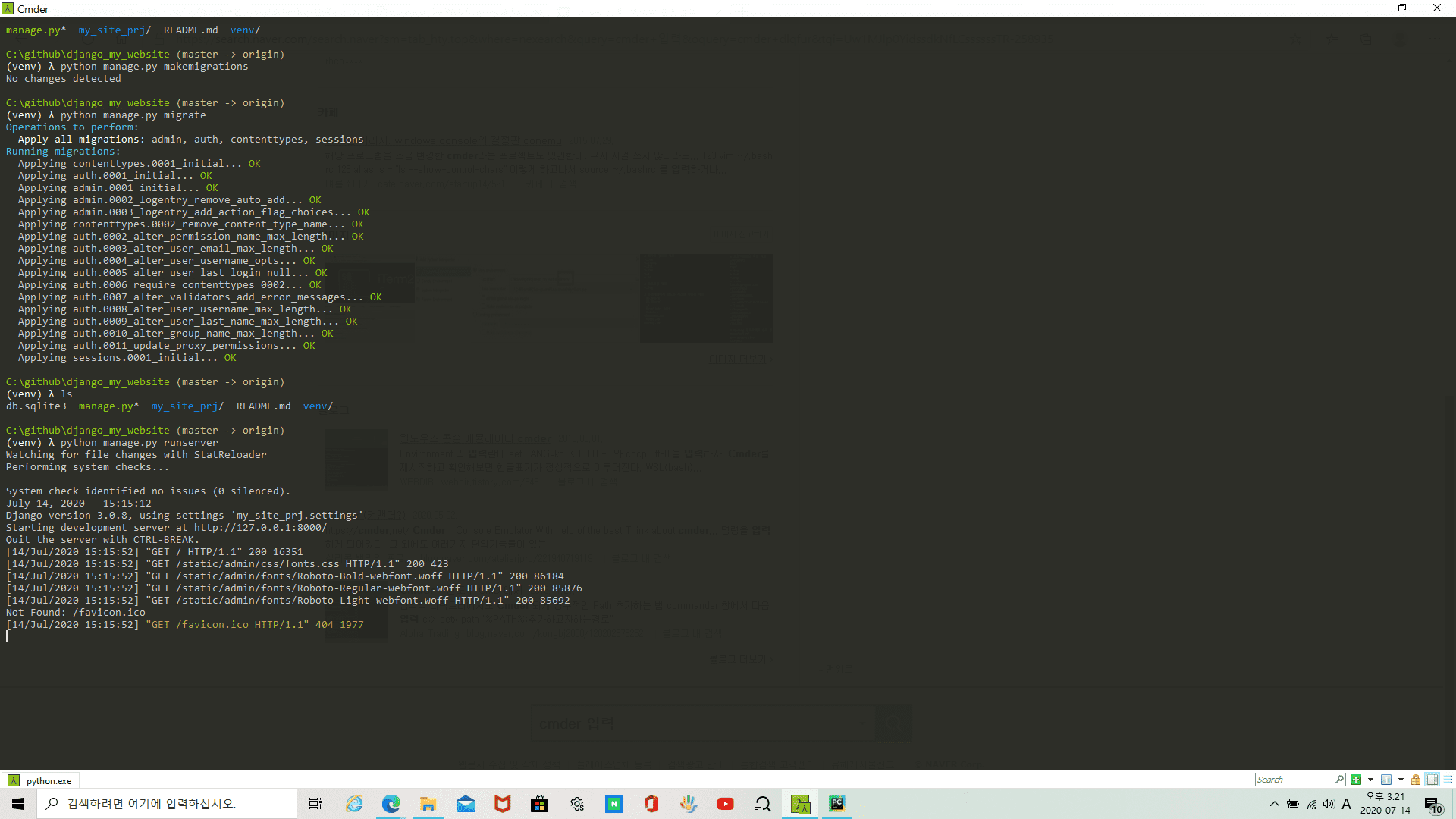Open Task View on the taskbar

click(315, 804)
